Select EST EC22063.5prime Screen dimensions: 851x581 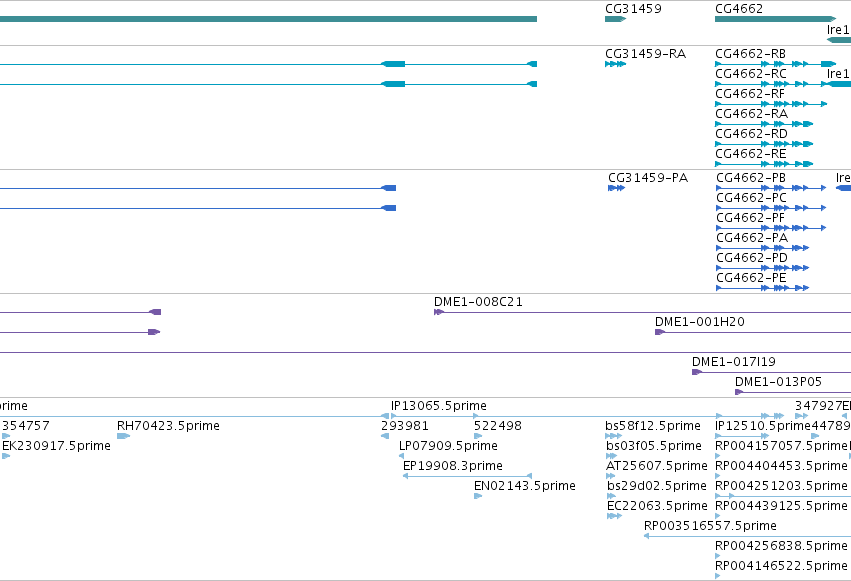coord(657,506)
